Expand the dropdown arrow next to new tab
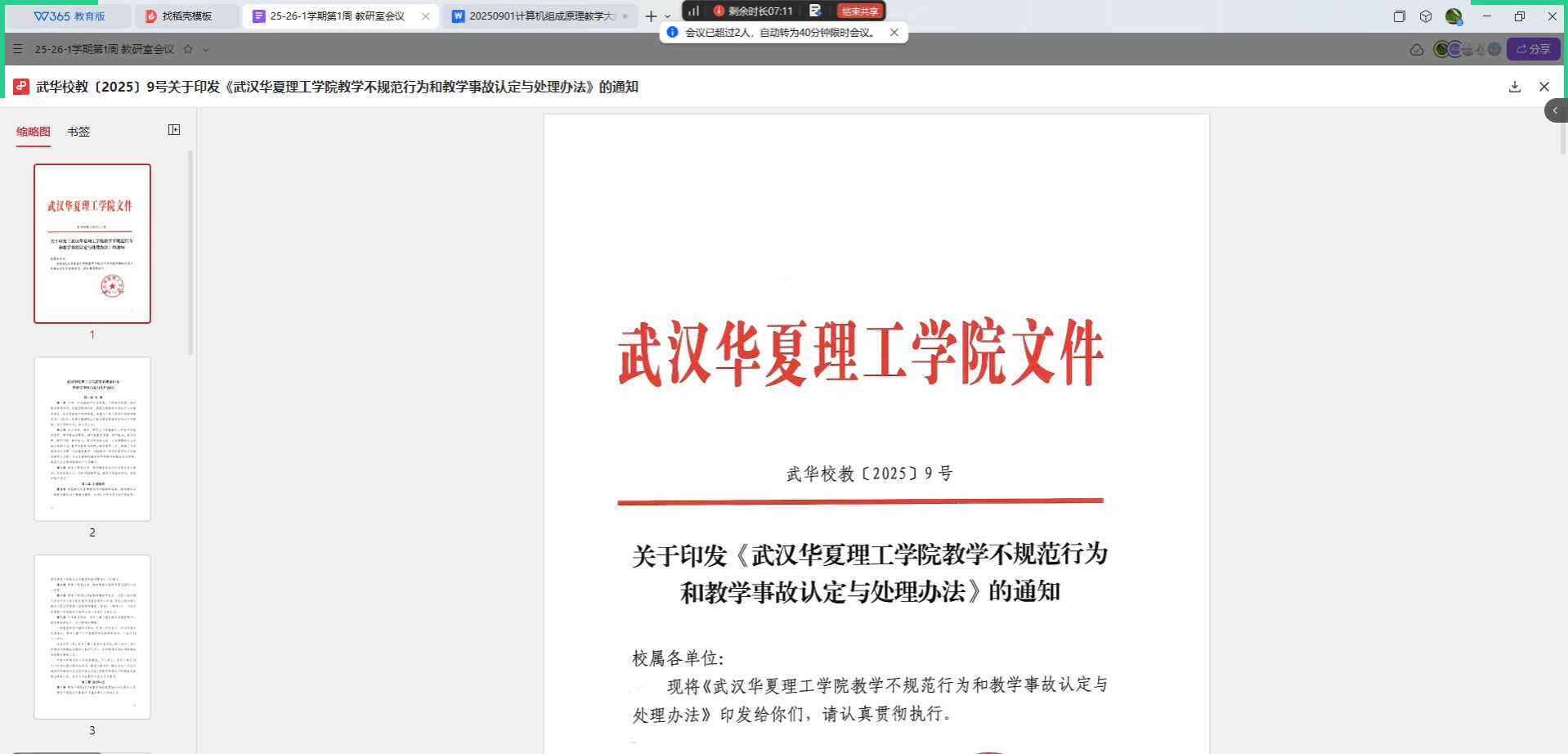 coord(668,16)
